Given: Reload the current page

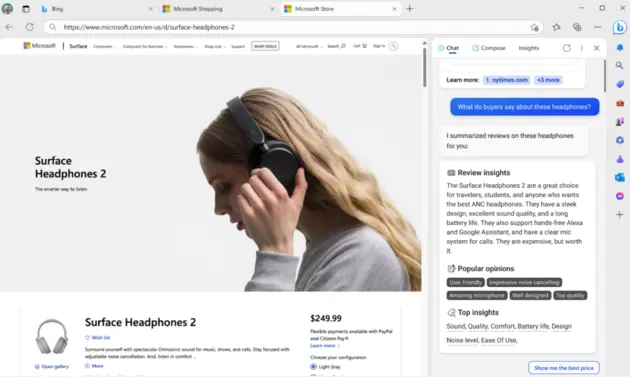Looking at the screenshot, I should point(30,27).
